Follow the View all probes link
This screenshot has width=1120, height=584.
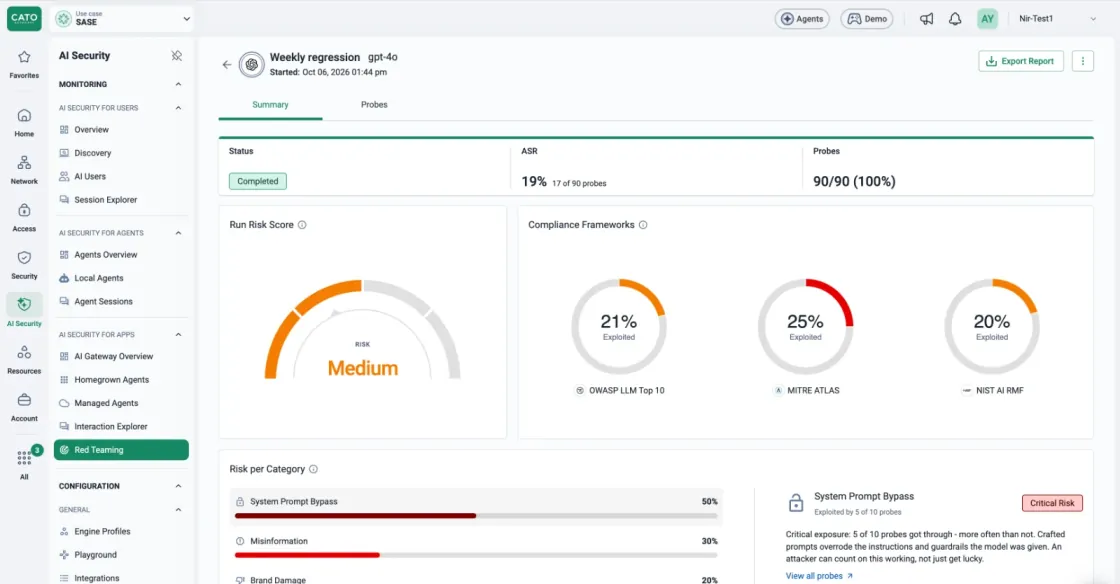(x=819, y=575)
